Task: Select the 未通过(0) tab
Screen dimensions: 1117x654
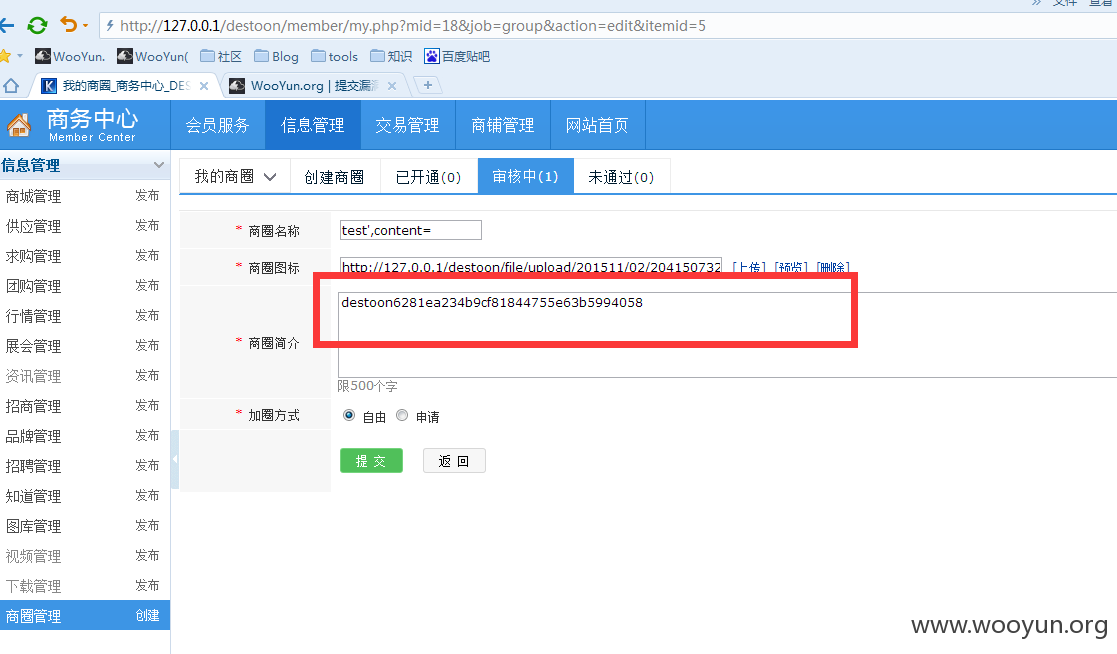Action: point(621,177)
